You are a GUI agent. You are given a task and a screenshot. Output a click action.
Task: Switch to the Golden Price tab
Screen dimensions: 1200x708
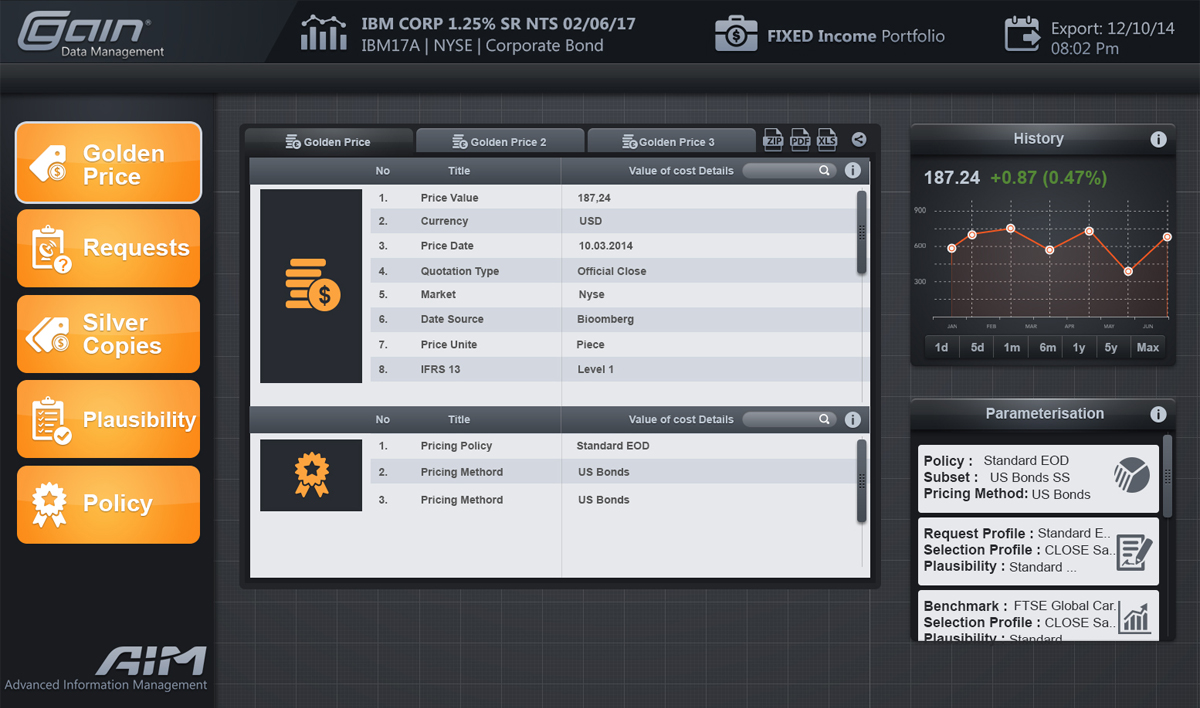328,142
